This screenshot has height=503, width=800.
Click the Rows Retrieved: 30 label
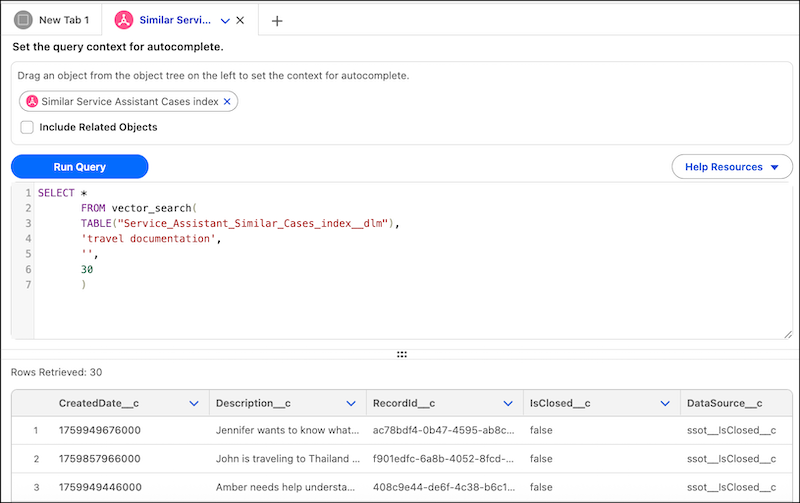(57, 372)
